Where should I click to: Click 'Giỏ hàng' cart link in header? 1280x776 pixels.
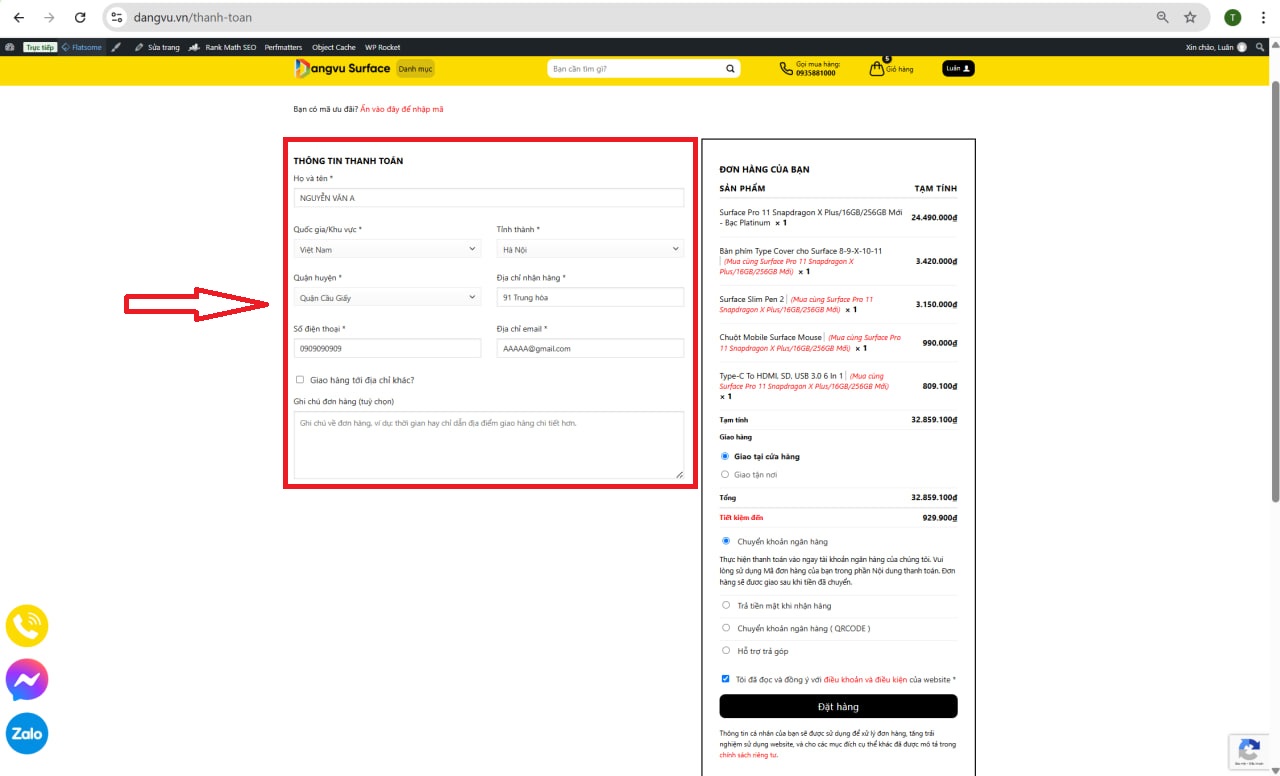pos(900,69)
